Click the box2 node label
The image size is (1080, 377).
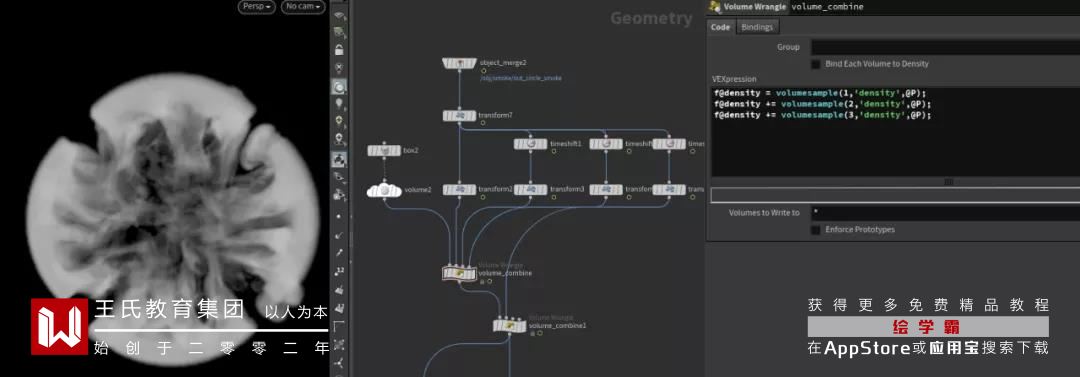pos(411,150)
